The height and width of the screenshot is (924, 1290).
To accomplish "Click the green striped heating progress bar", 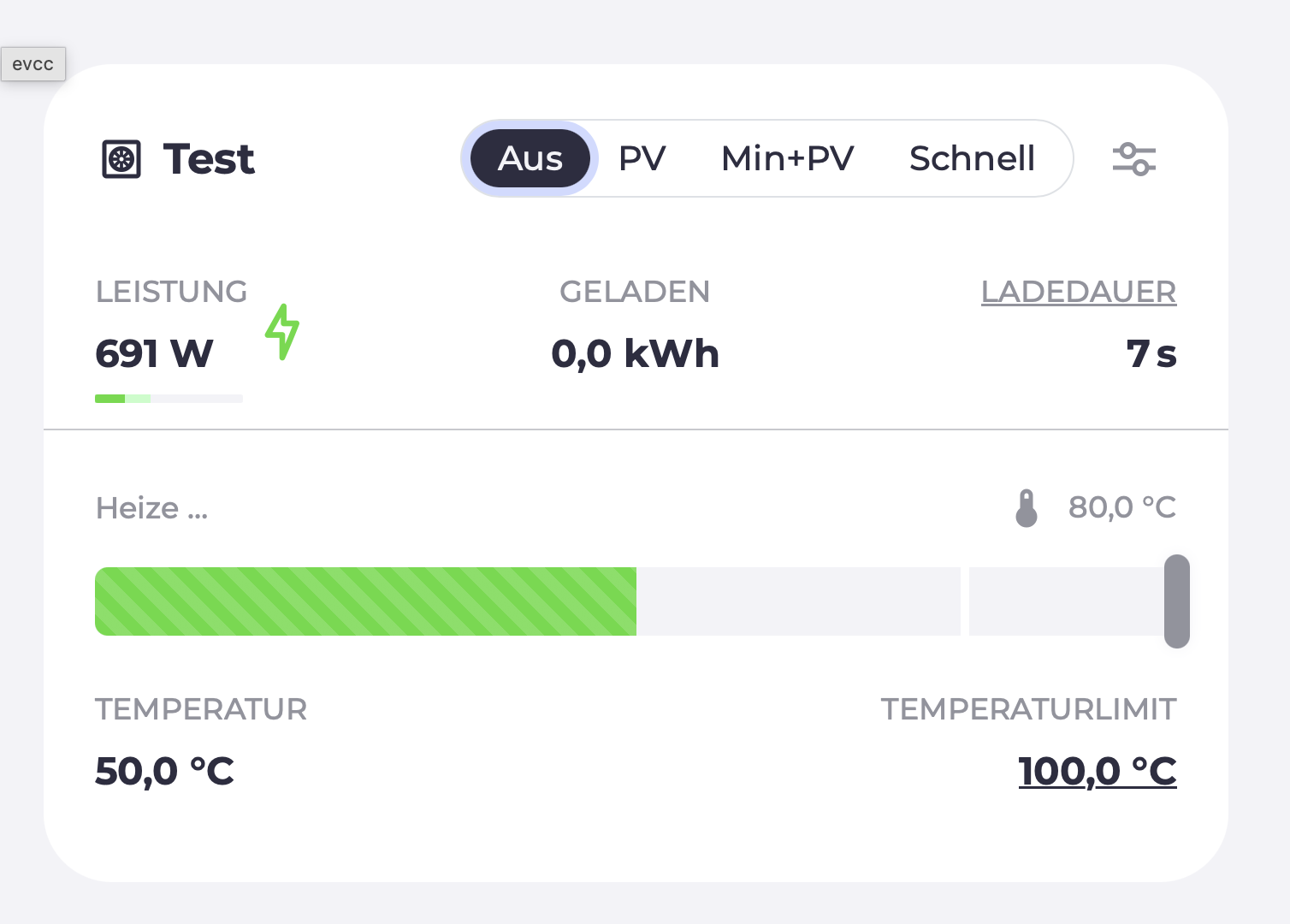I will click(x=365, y=601).
